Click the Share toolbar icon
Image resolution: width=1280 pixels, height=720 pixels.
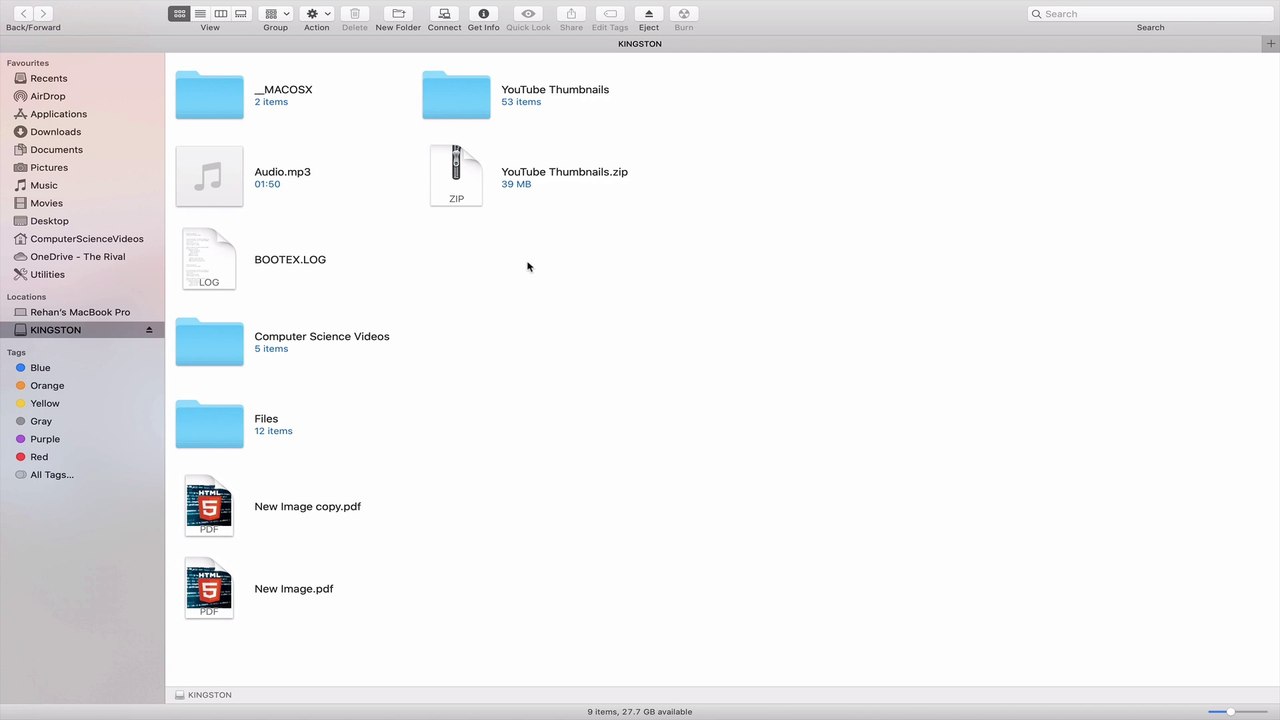pos(571,14)
